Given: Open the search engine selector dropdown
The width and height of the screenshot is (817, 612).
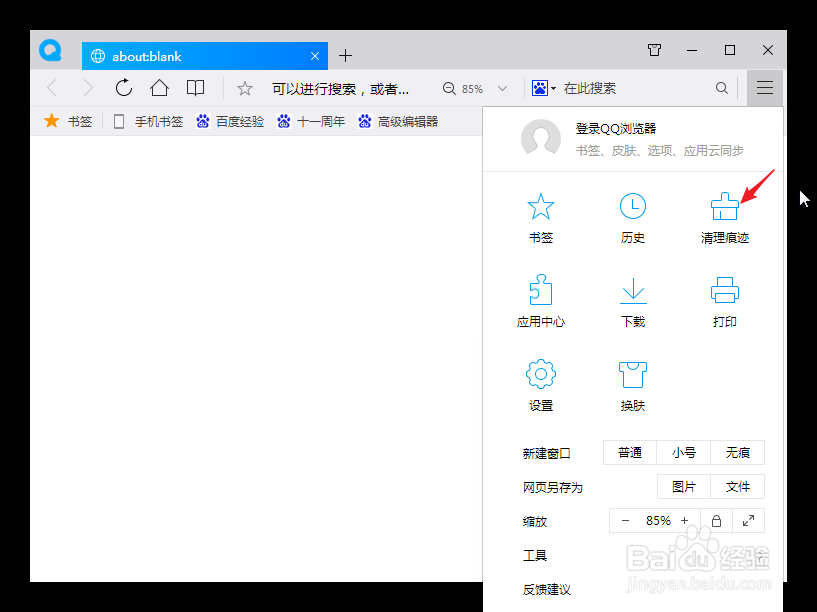Looking at the screenshot, I should (543, 88).
